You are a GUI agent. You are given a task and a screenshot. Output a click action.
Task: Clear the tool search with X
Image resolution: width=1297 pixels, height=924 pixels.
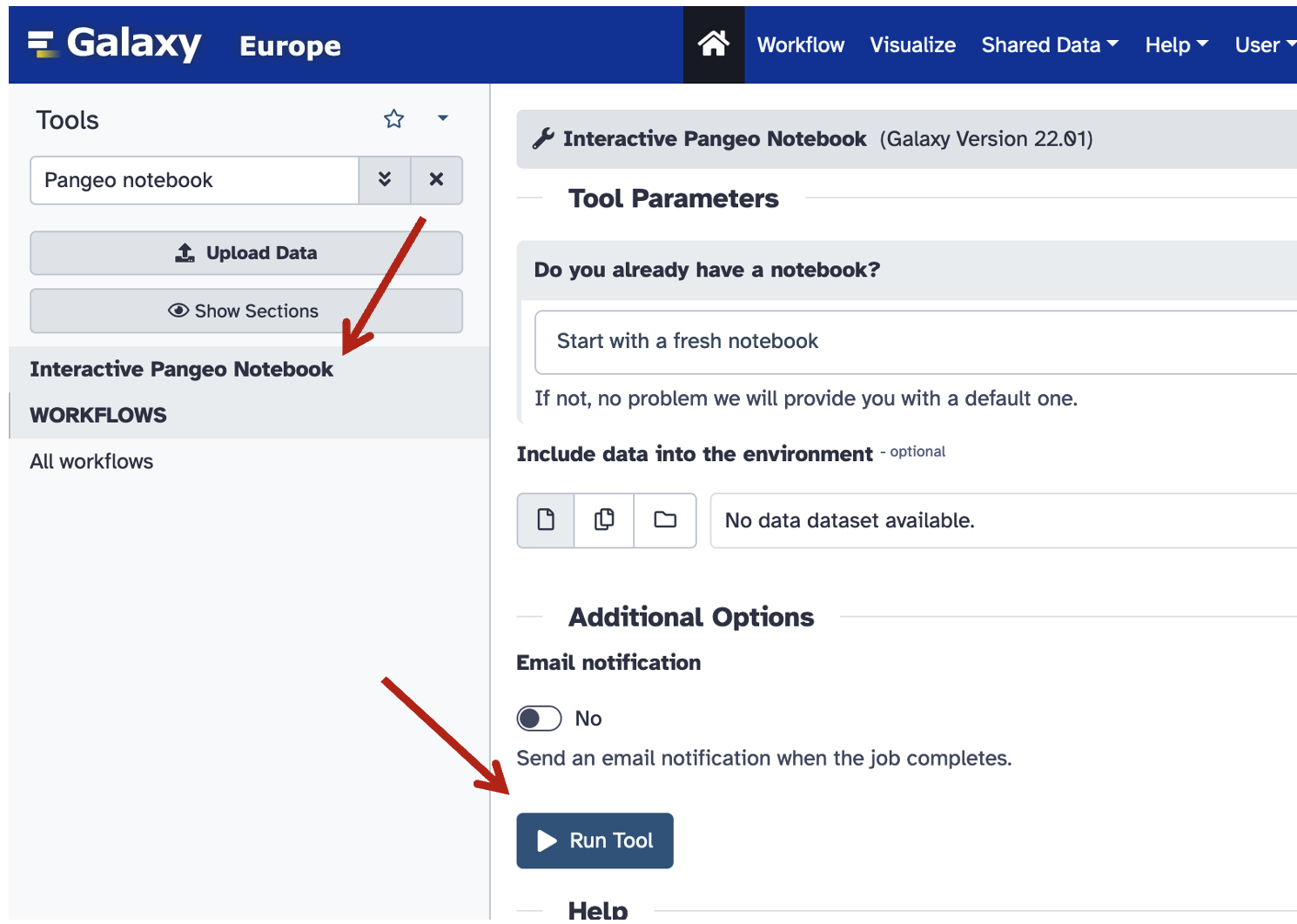[x=436, y=180]
